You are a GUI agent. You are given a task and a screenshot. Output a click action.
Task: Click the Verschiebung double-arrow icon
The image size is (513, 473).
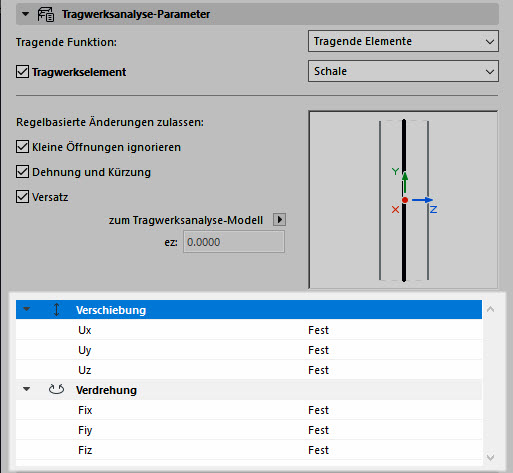pyautogui.click(x=56, y=310)
